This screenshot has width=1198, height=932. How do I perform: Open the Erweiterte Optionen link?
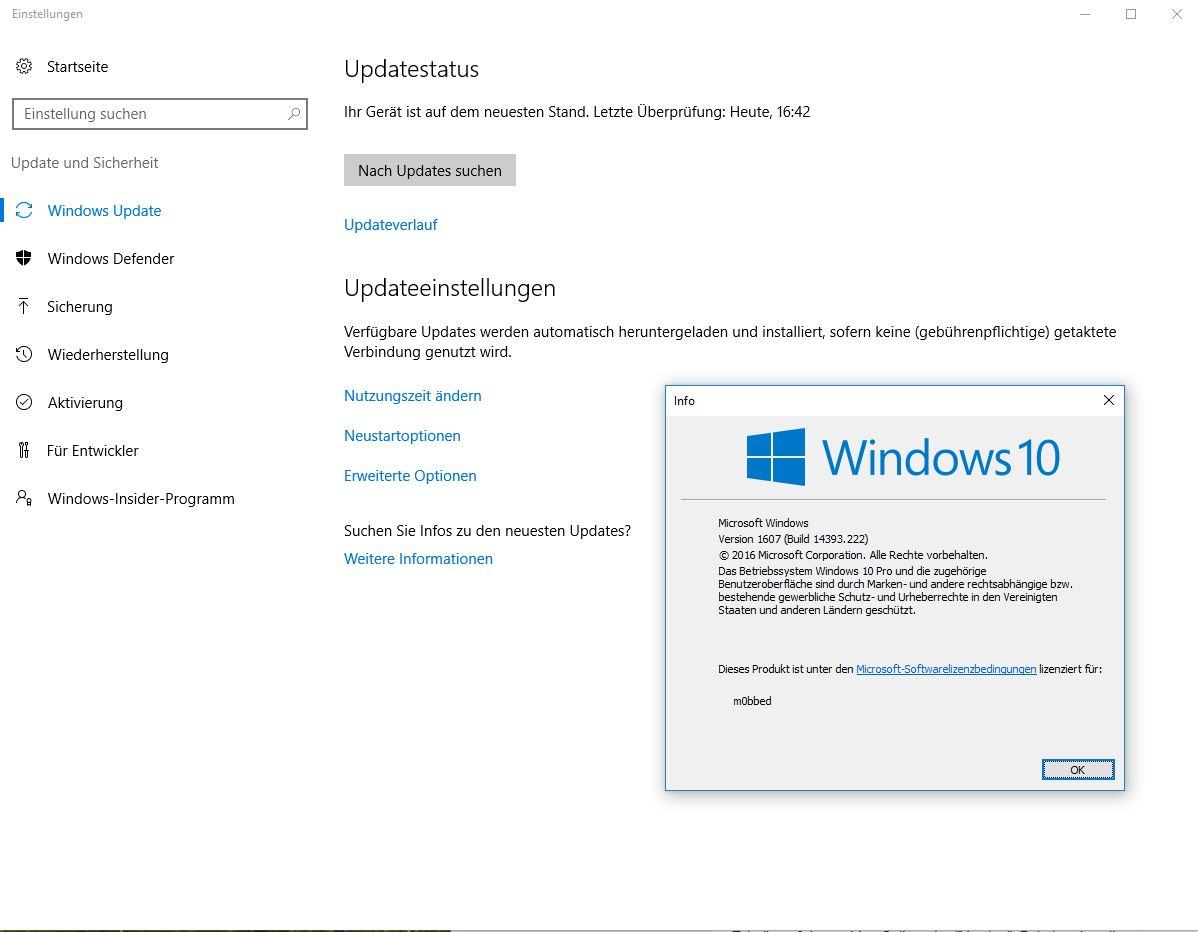coord(410,475)
